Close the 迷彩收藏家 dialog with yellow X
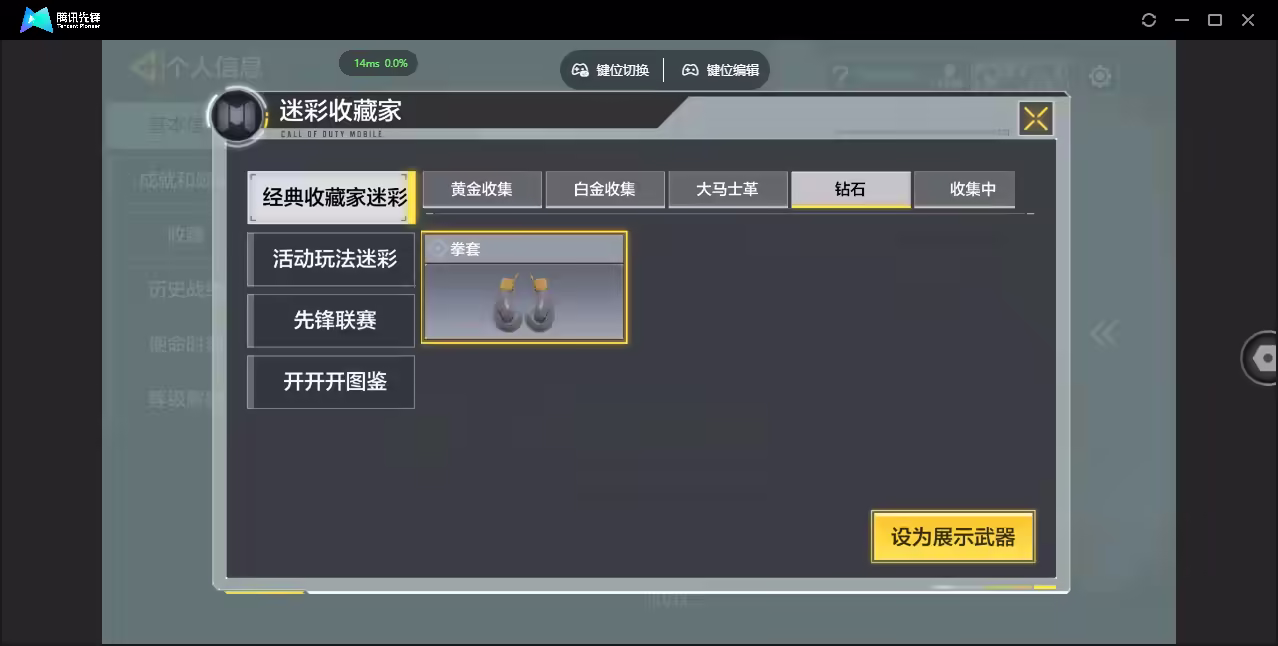This screenshot has width=1278, height=646. click(x=1035, y=119)
